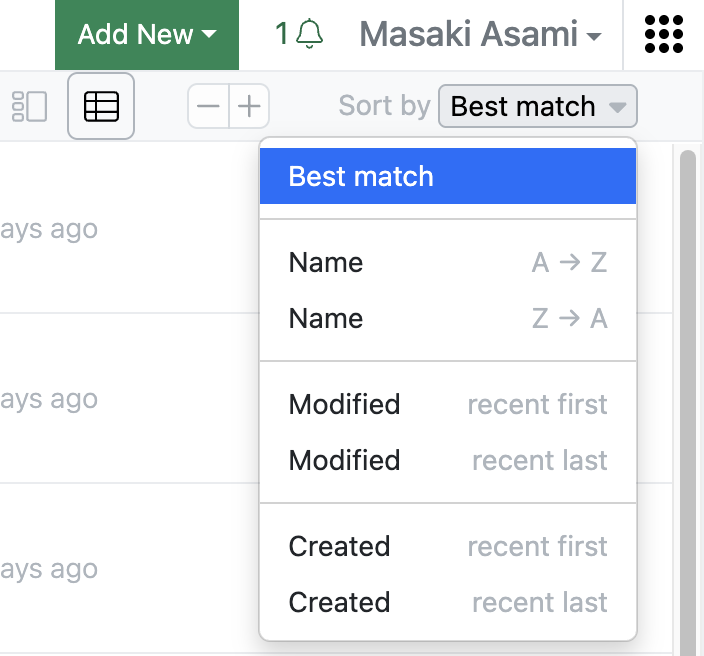Sort by Modified recent last
704x656 pixels.
coord(448,460)
